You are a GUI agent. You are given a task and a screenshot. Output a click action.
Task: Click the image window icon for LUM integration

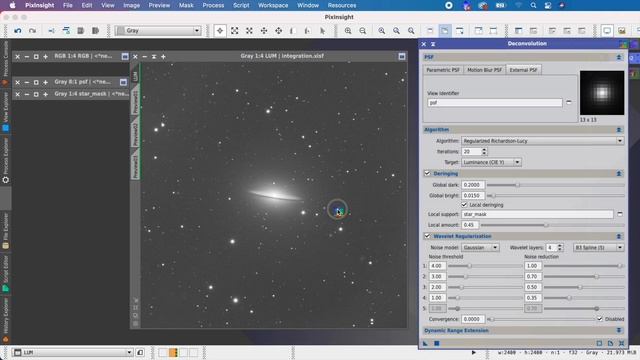point(402,56)
